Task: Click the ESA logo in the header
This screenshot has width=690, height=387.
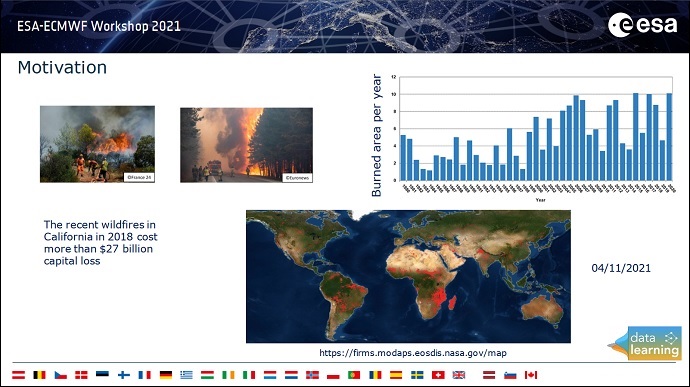Action: (643, 25)
